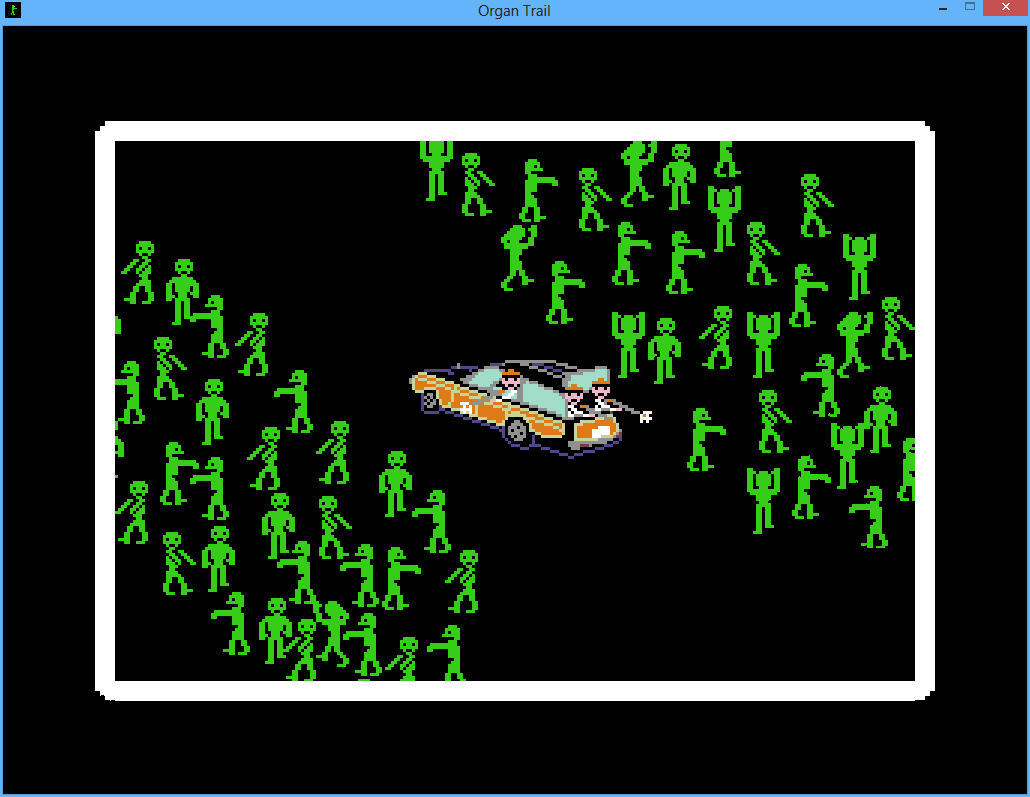Maximize the Organ Trail window

[970, 7]
